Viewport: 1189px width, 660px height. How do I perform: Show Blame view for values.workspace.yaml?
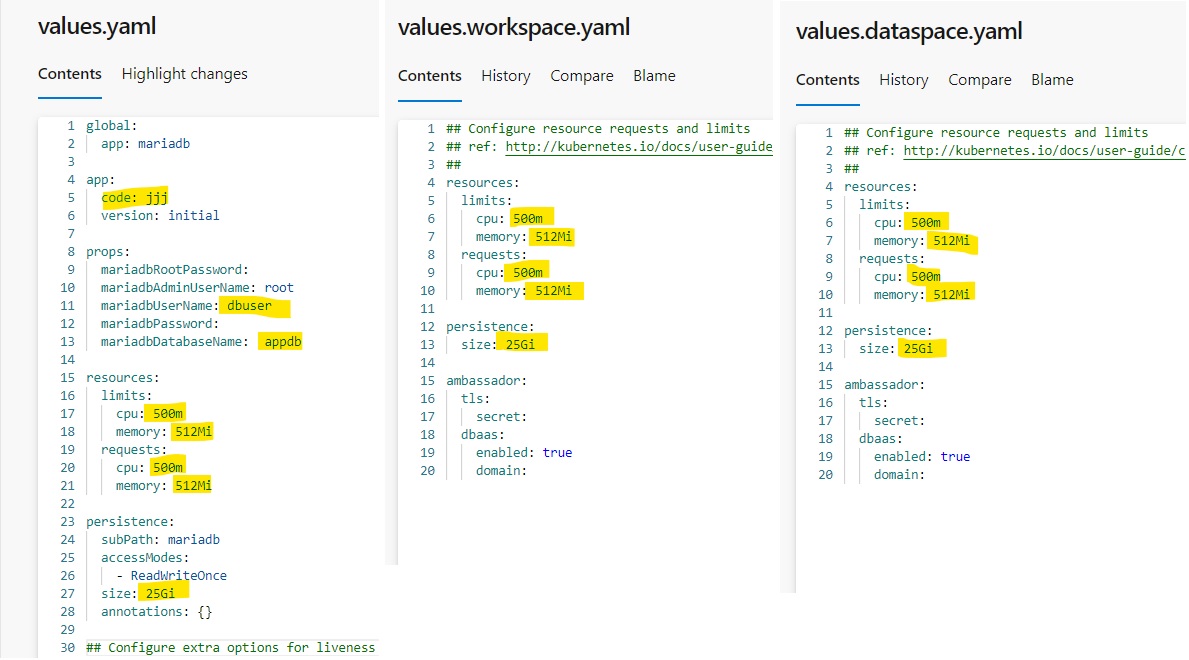tap(654, 76)
